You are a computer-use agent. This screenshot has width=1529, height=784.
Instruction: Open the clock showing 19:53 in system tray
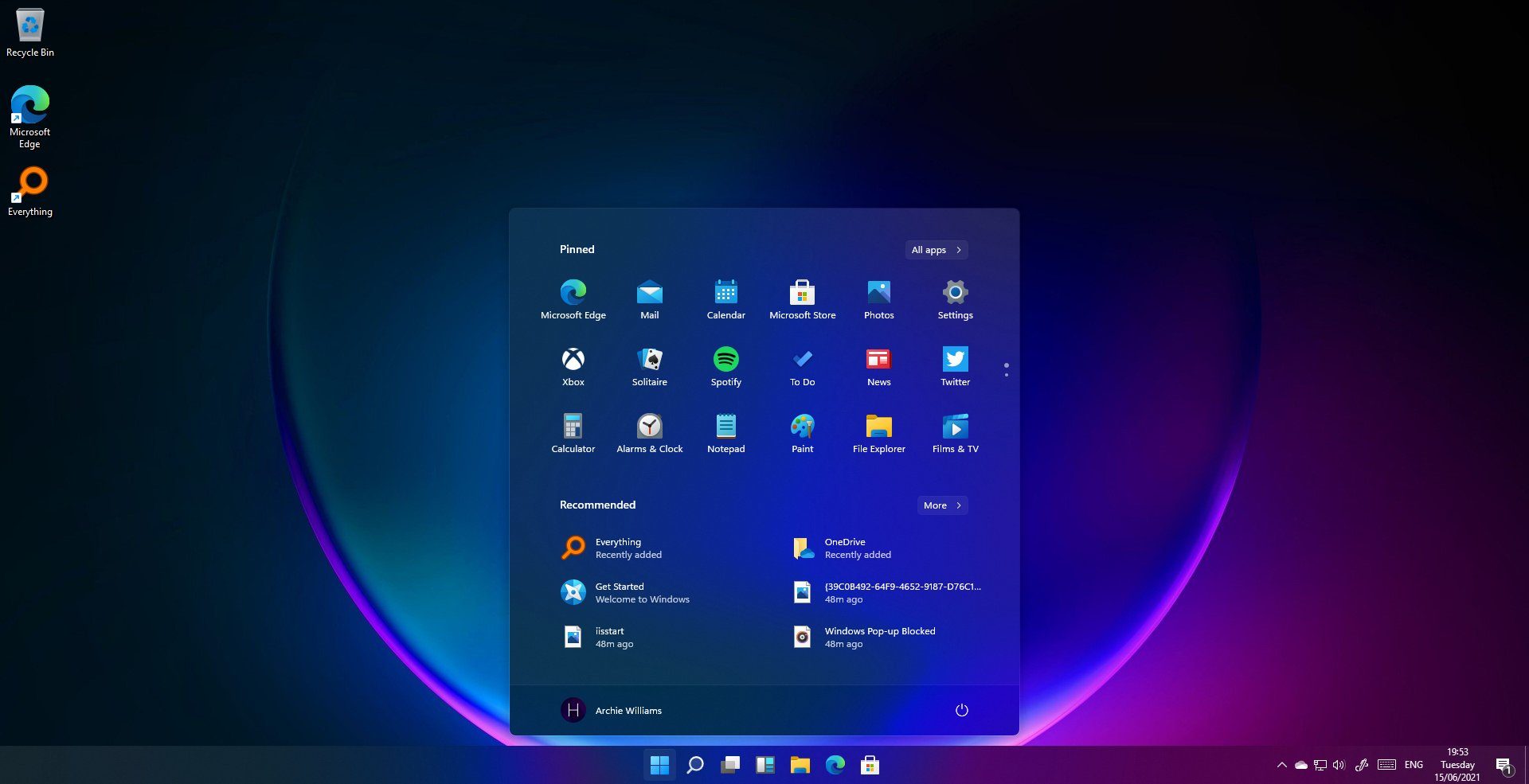(x=1457, y=764)
